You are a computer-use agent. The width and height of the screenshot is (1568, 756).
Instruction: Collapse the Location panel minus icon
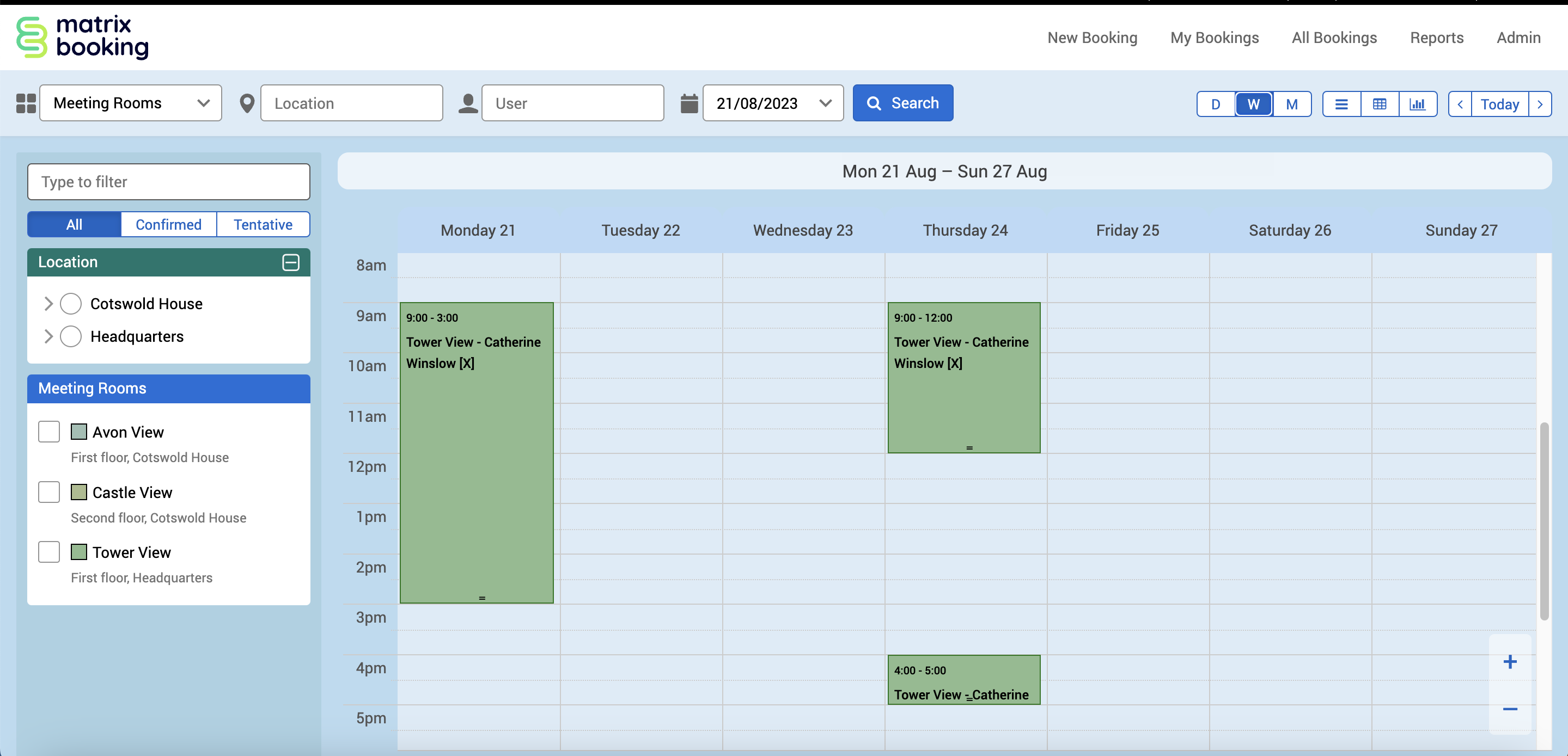coord(290,262)
